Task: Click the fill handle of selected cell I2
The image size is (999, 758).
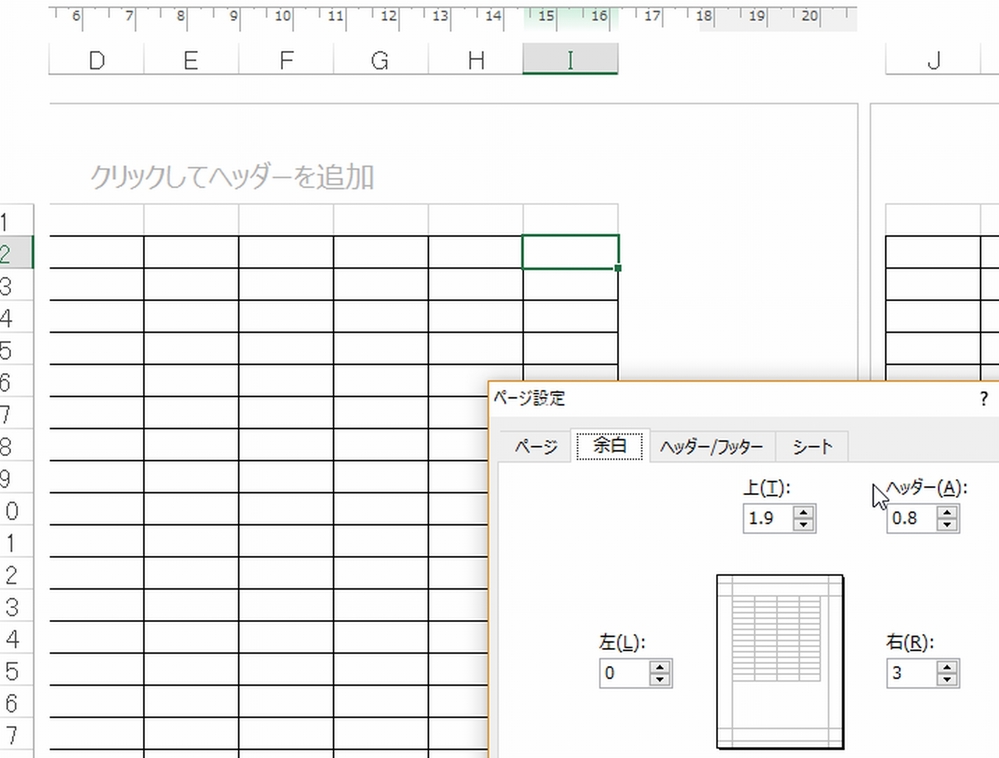Action: click(618, 268)
